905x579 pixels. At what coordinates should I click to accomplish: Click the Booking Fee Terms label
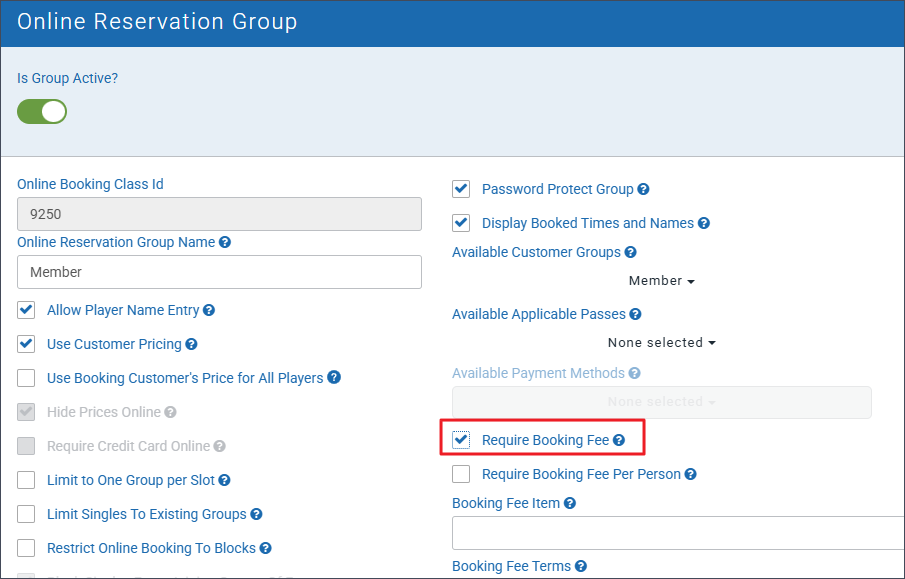511,566
